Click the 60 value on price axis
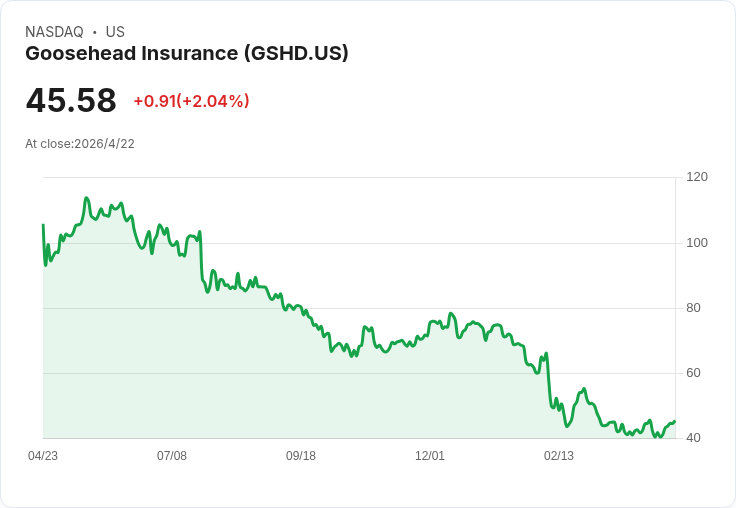The width and height of the screenshot is (736, 508). (x=693, y=373)
